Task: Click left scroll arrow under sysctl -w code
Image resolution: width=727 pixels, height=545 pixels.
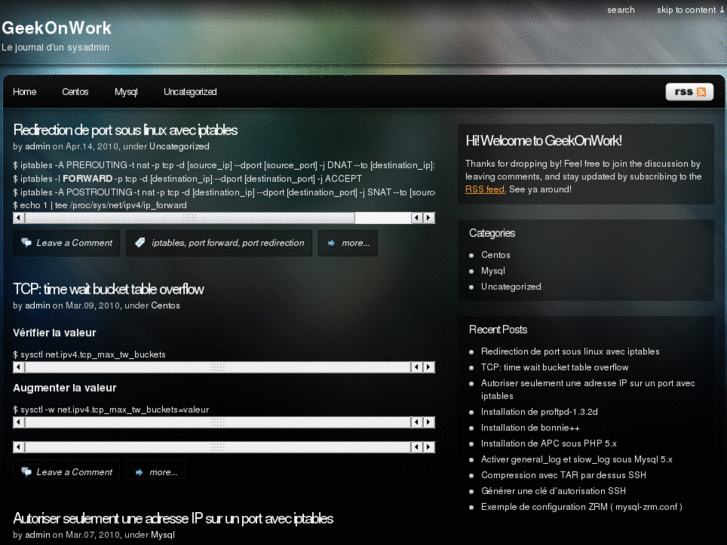Action: [19, 422]
